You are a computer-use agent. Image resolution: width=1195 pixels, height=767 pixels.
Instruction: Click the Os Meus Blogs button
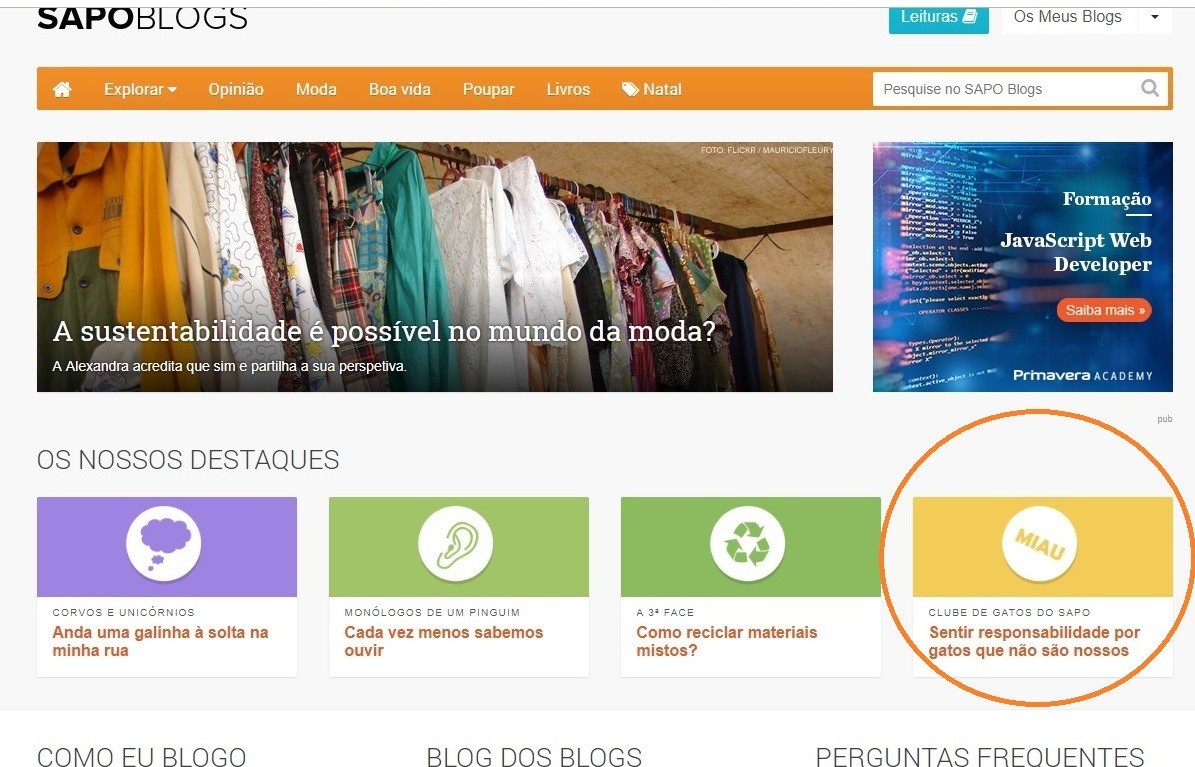pyautogui.click(x=1067, y=17)
